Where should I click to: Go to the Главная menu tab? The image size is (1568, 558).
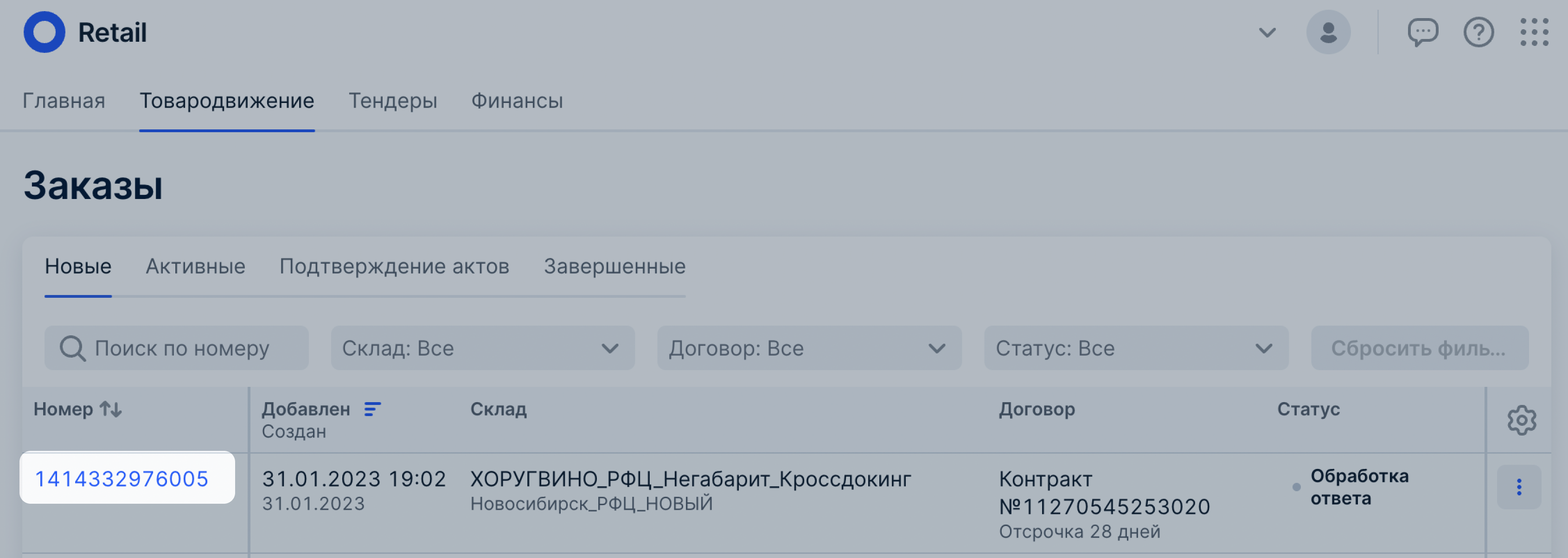coord(64,101)
